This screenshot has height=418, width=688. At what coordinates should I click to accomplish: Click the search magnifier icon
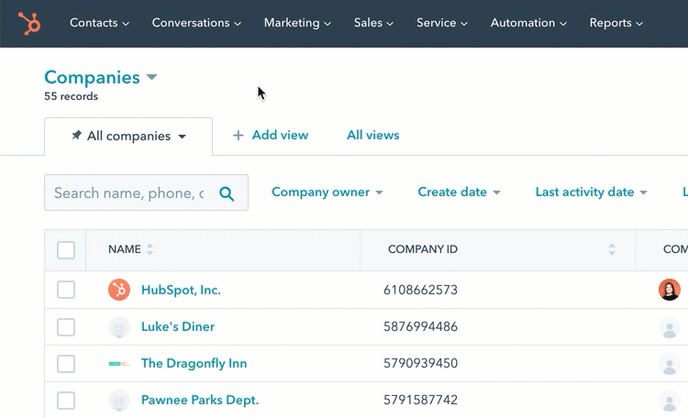pyautogui.click(x=227, y=193)
